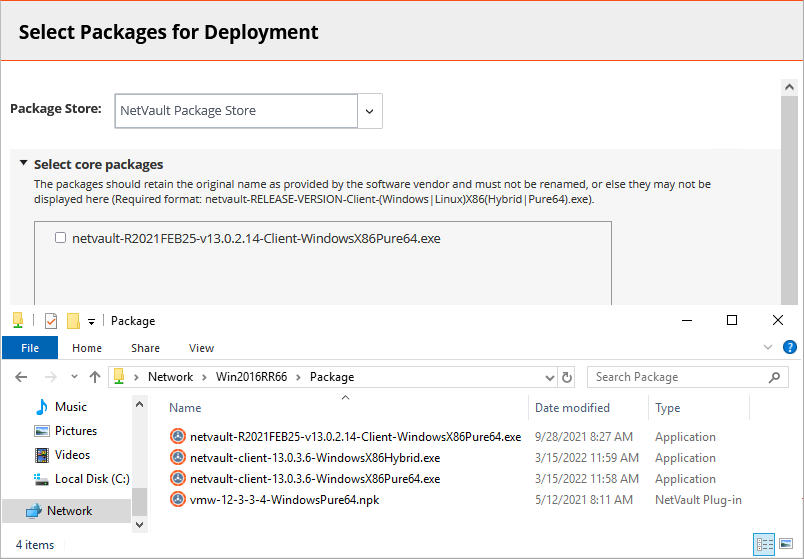Image resolution: width=804 pixels, height=559 pixels.
Task: Click Package in the address breadcrumb
Action: coord(332,377)
